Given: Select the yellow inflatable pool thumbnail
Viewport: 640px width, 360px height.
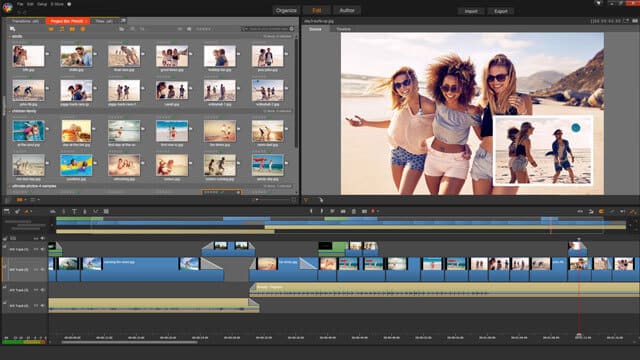Looking at the screenshot, I should 76,165.
